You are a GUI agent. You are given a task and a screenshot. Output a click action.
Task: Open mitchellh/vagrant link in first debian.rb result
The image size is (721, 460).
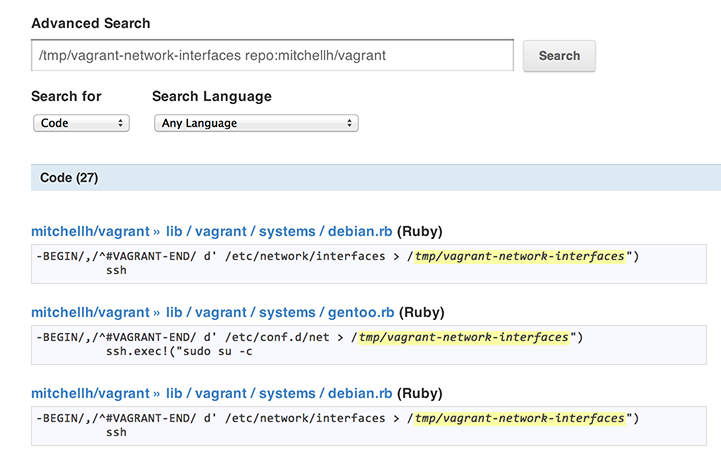pos(91,231)
